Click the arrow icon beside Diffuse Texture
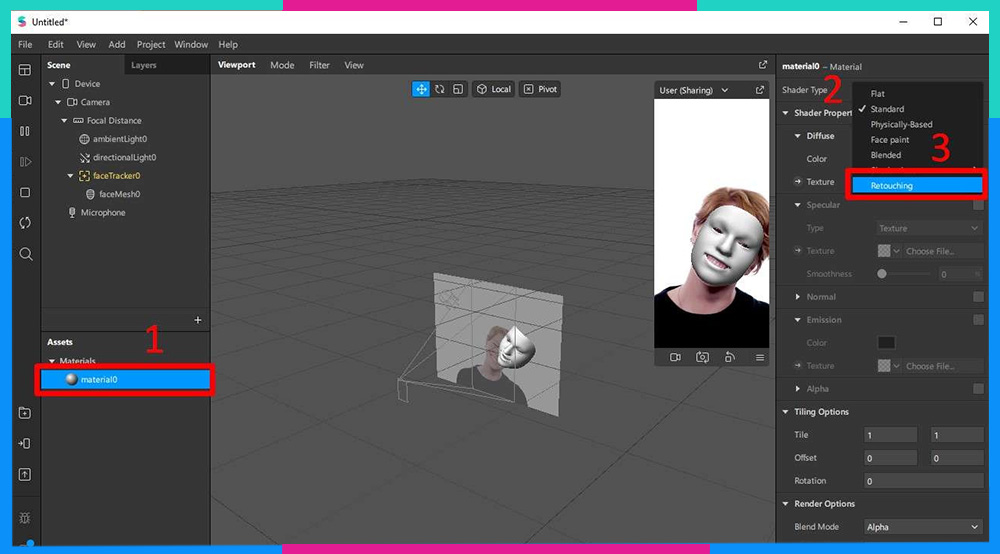The height and width of the screenshot is (554, 1000). (x=798, y=182)
